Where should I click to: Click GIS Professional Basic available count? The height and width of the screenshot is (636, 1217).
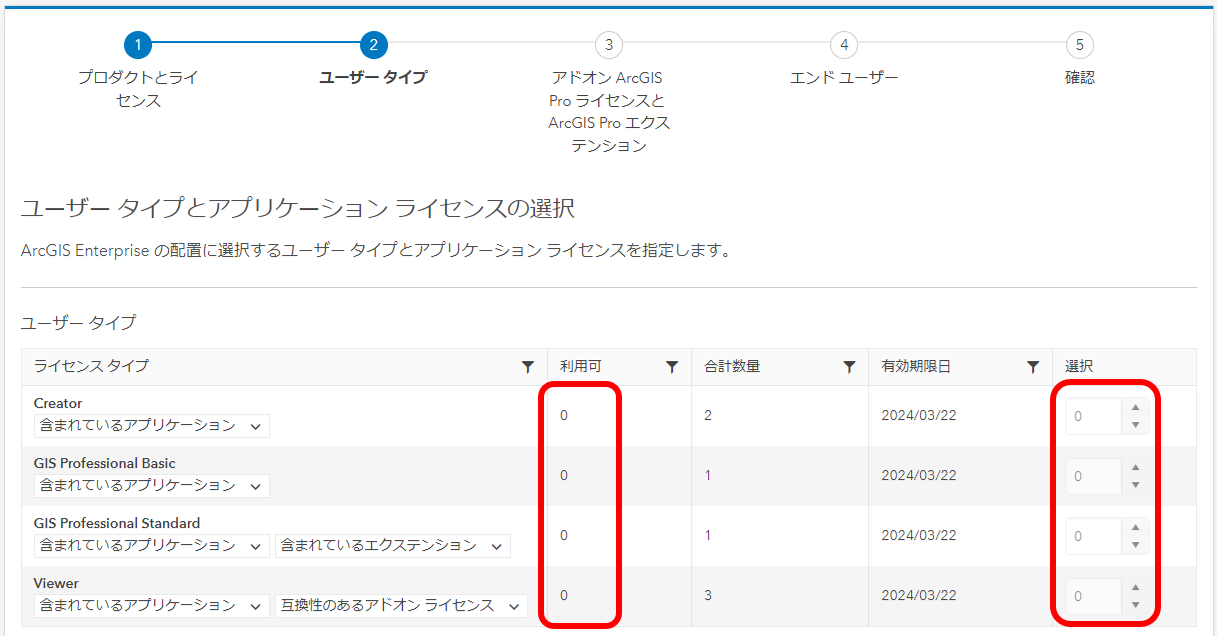(x=564, y=476)
